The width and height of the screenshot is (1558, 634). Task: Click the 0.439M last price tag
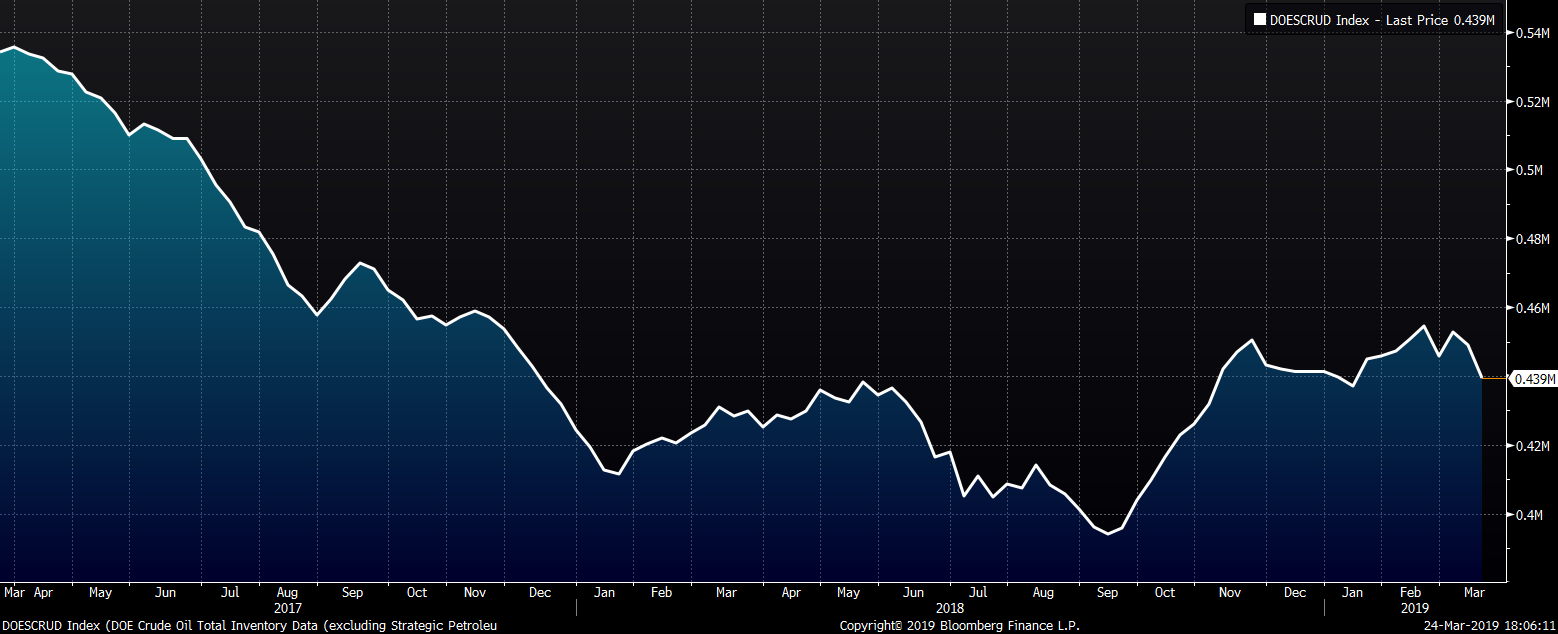[1530, 379]
